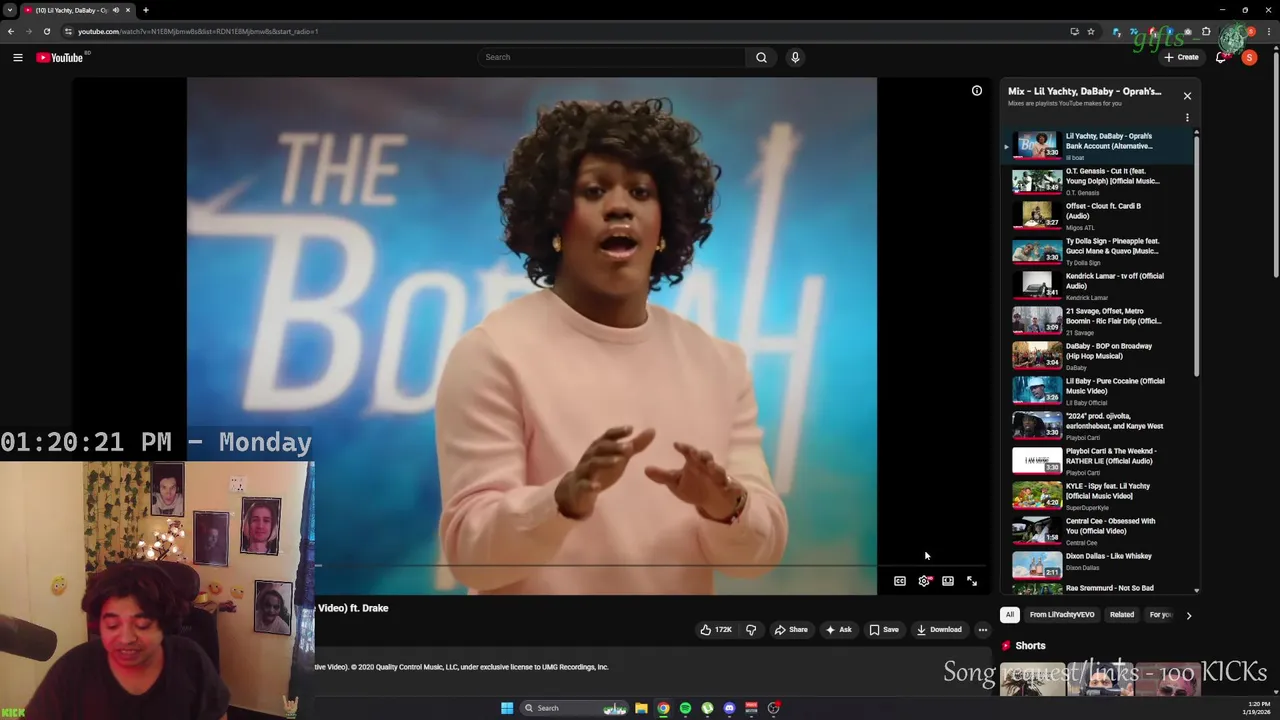Play Playboi Carti RATHER LIE video

click(1099, 461)
